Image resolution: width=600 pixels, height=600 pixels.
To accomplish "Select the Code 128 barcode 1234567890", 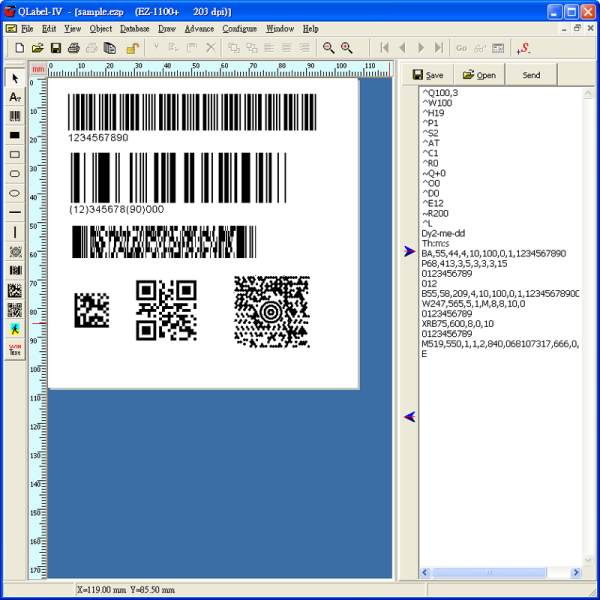I will tap(192, 118).
